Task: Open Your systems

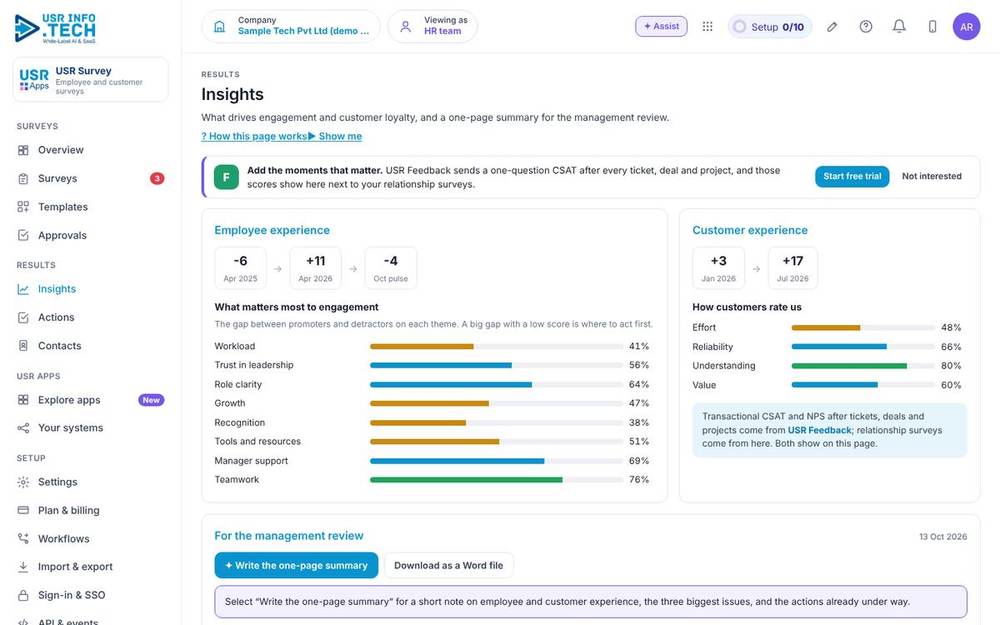Action: (70, 428)
